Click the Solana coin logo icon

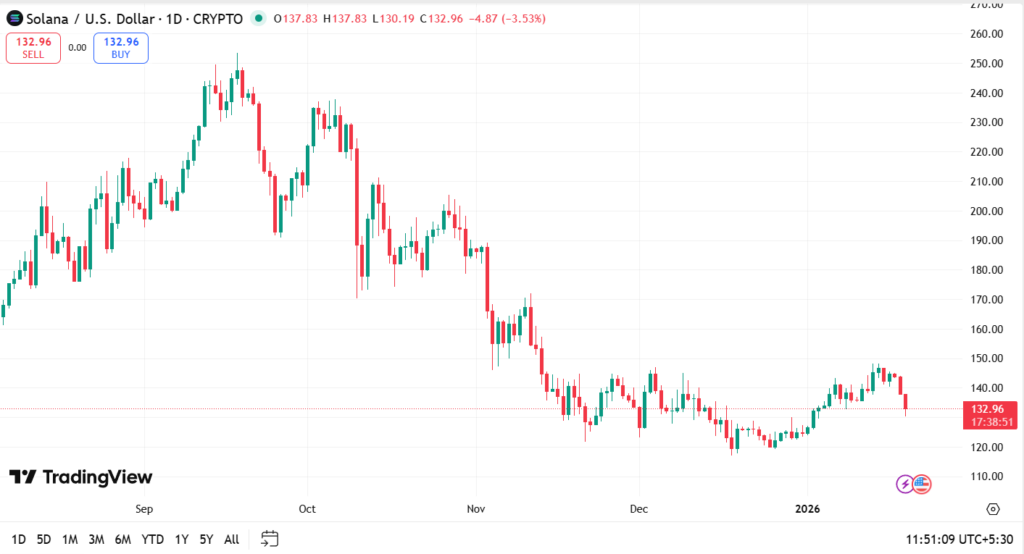click(x=14, y=18)
